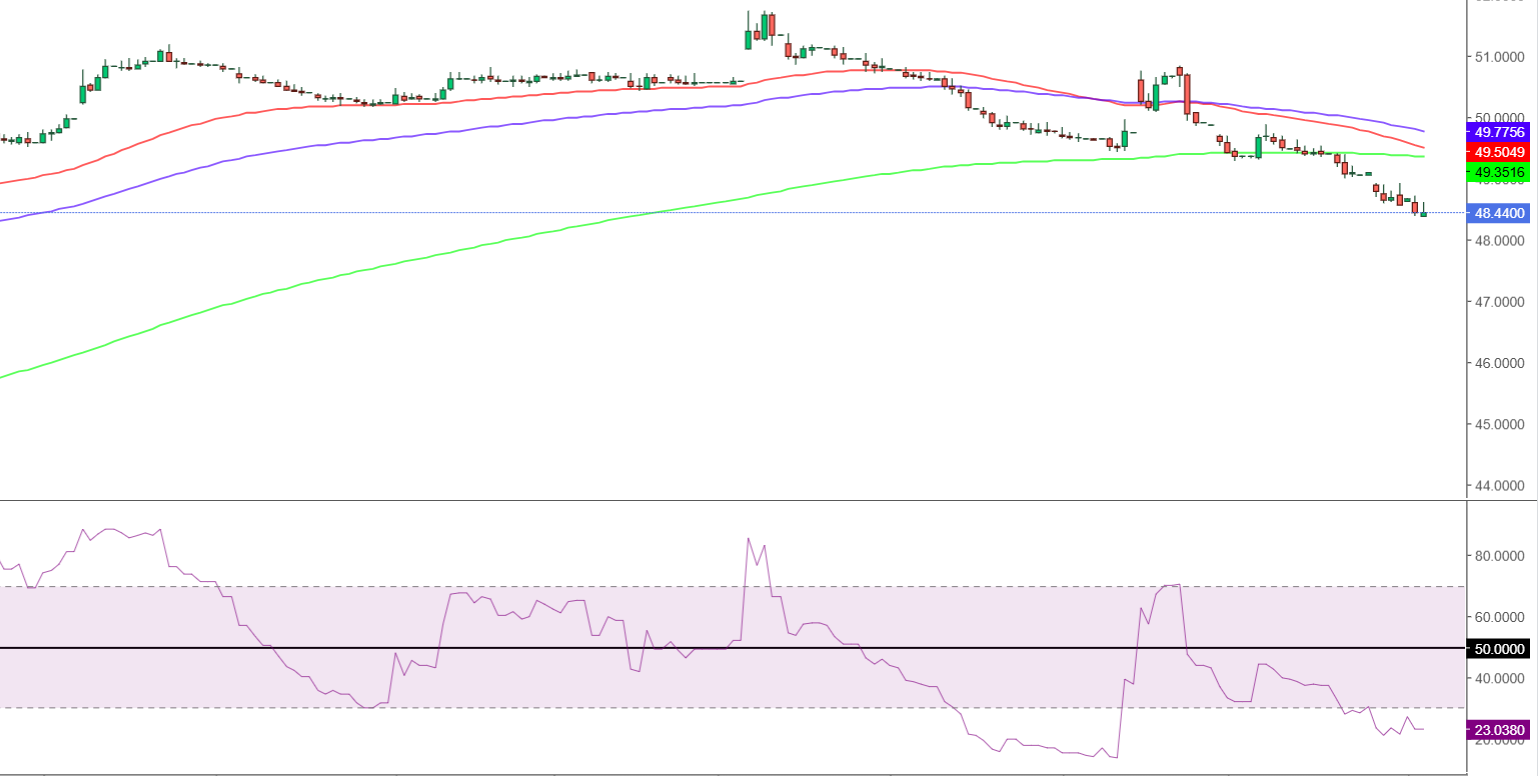Click the purple 49.7756 moving average price tag
Viewport: 1538px width, 776px height.
click(x=1500, y=132)
